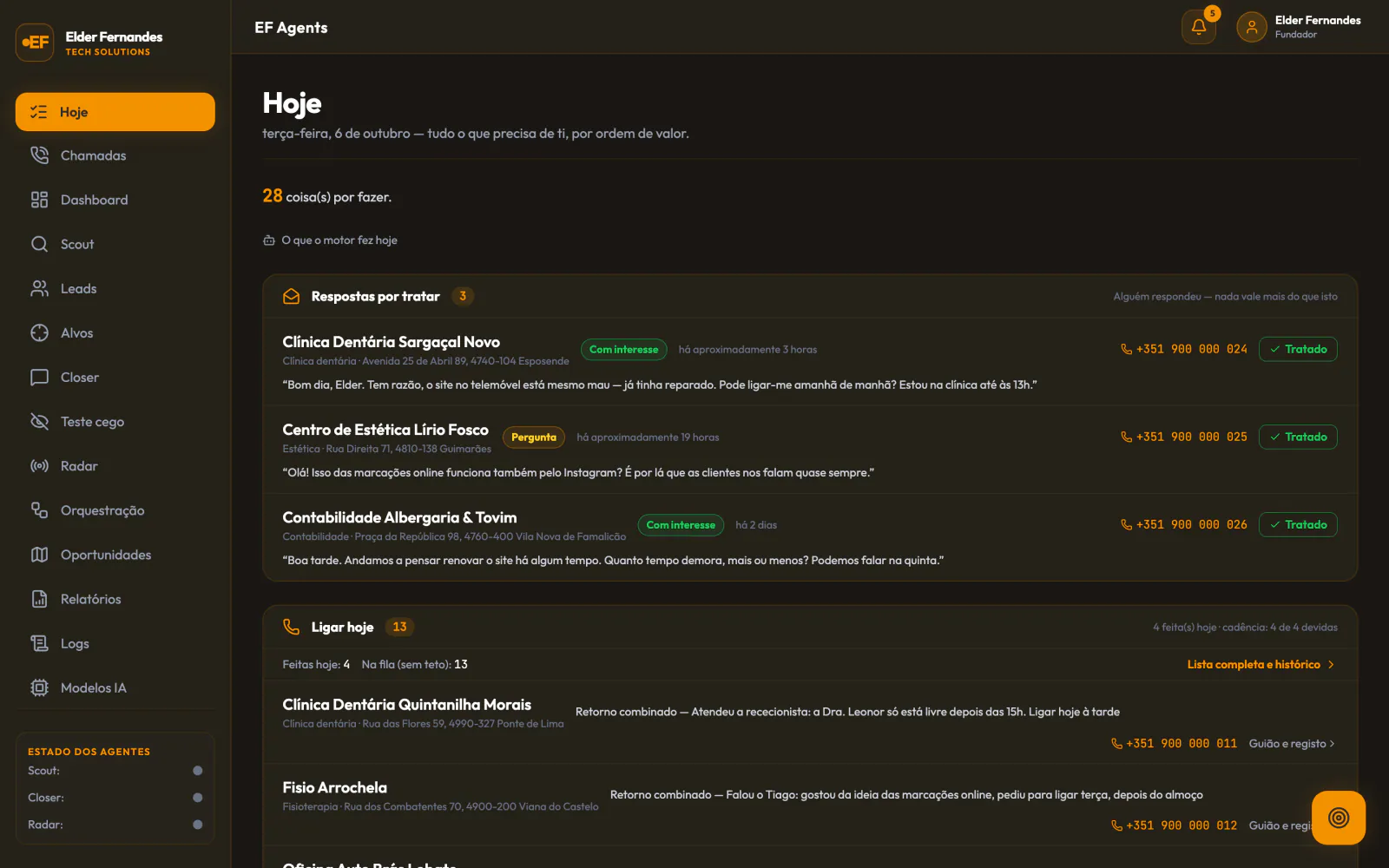Click the Com interesse tag on Albergaria & Tovim
Image resolution: width=1389 pixels, height=868 pixels.
click(681, 524)
